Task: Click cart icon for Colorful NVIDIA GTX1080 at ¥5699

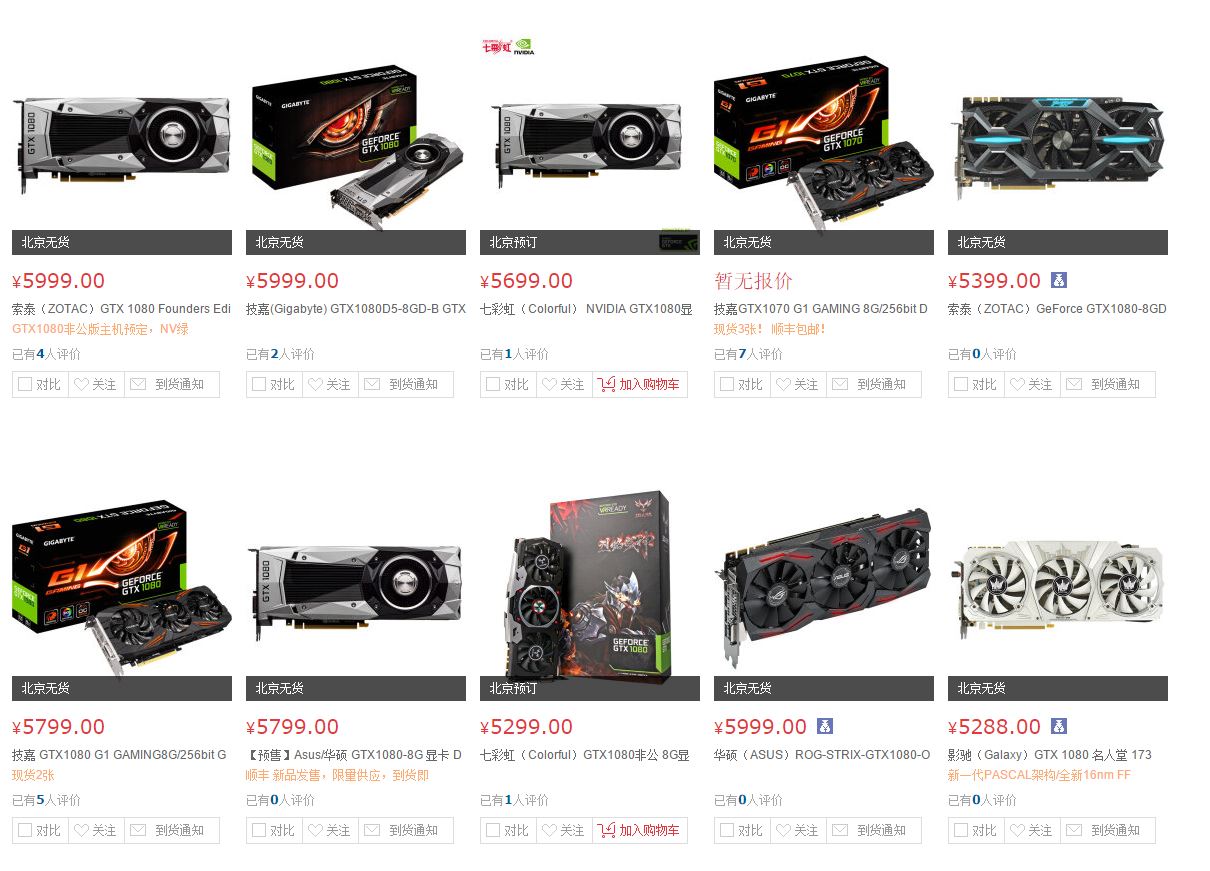Action: [606, 384]
